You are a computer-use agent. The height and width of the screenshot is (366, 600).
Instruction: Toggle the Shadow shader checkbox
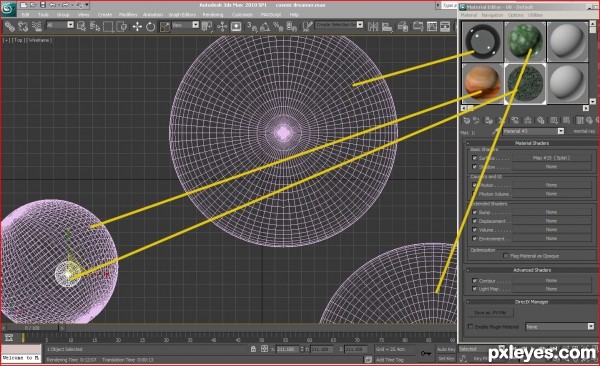474,167
